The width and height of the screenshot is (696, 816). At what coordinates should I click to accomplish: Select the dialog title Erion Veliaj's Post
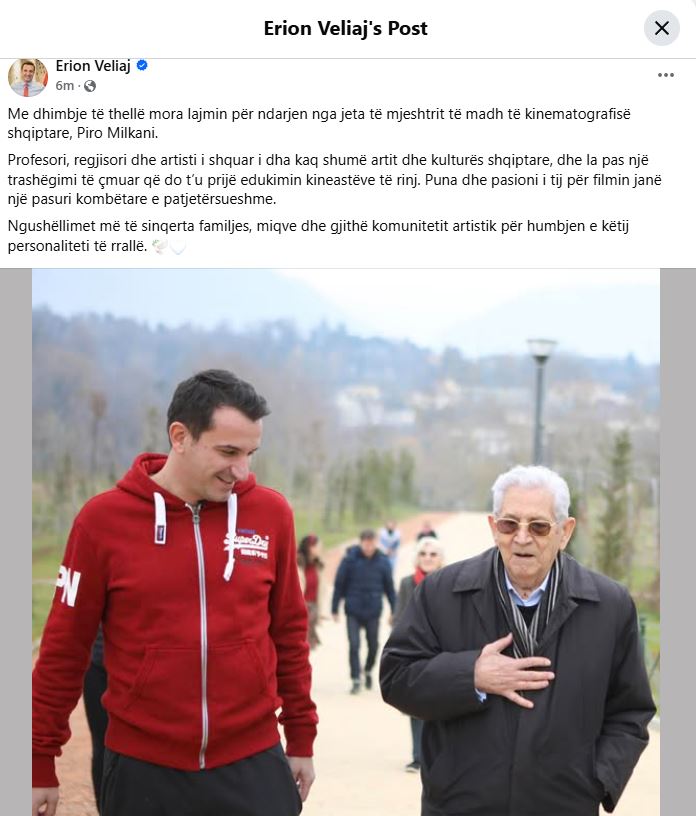(346, 28)
